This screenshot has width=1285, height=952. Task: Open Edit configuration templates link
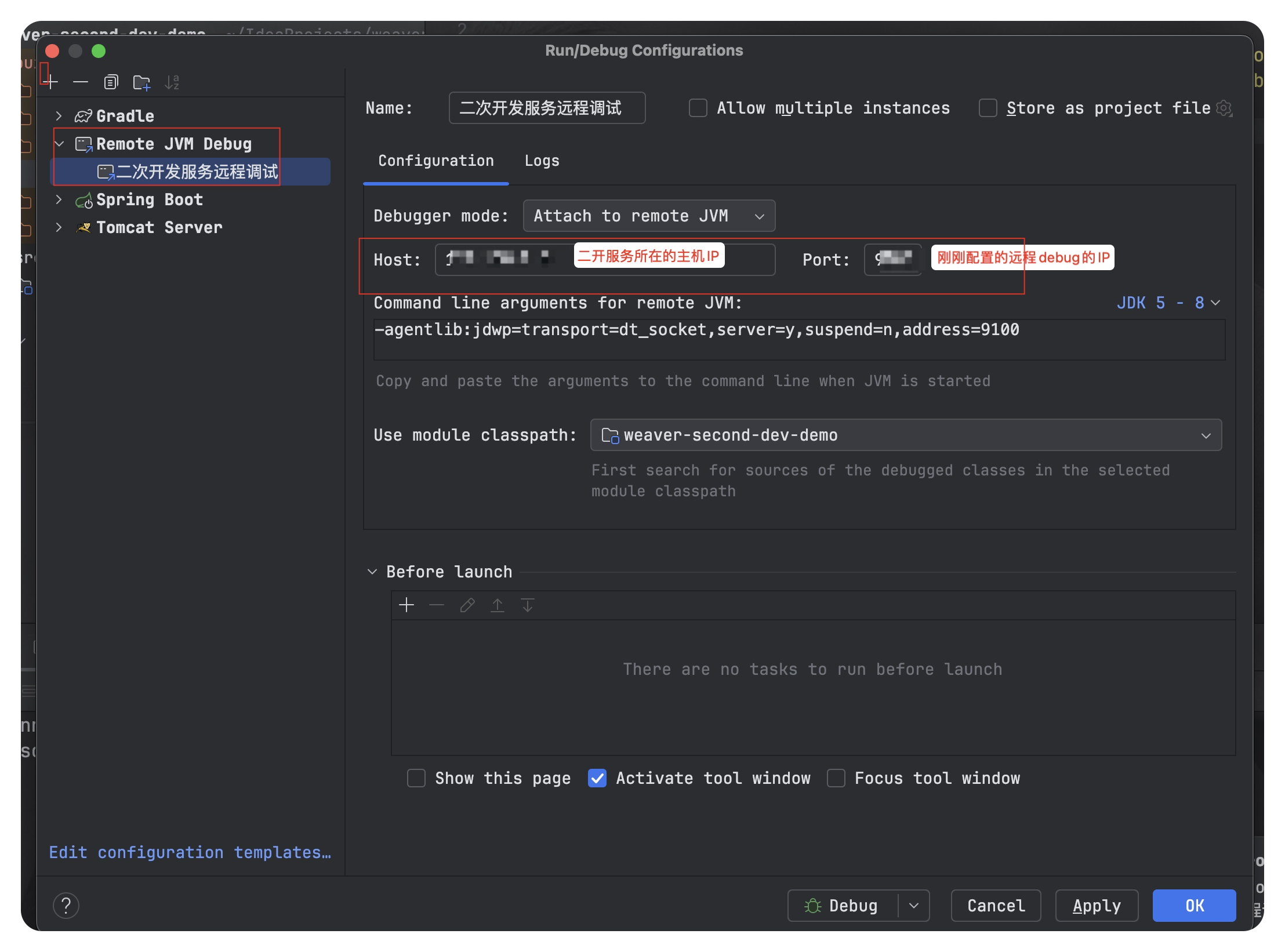click(x=190, y=852)
